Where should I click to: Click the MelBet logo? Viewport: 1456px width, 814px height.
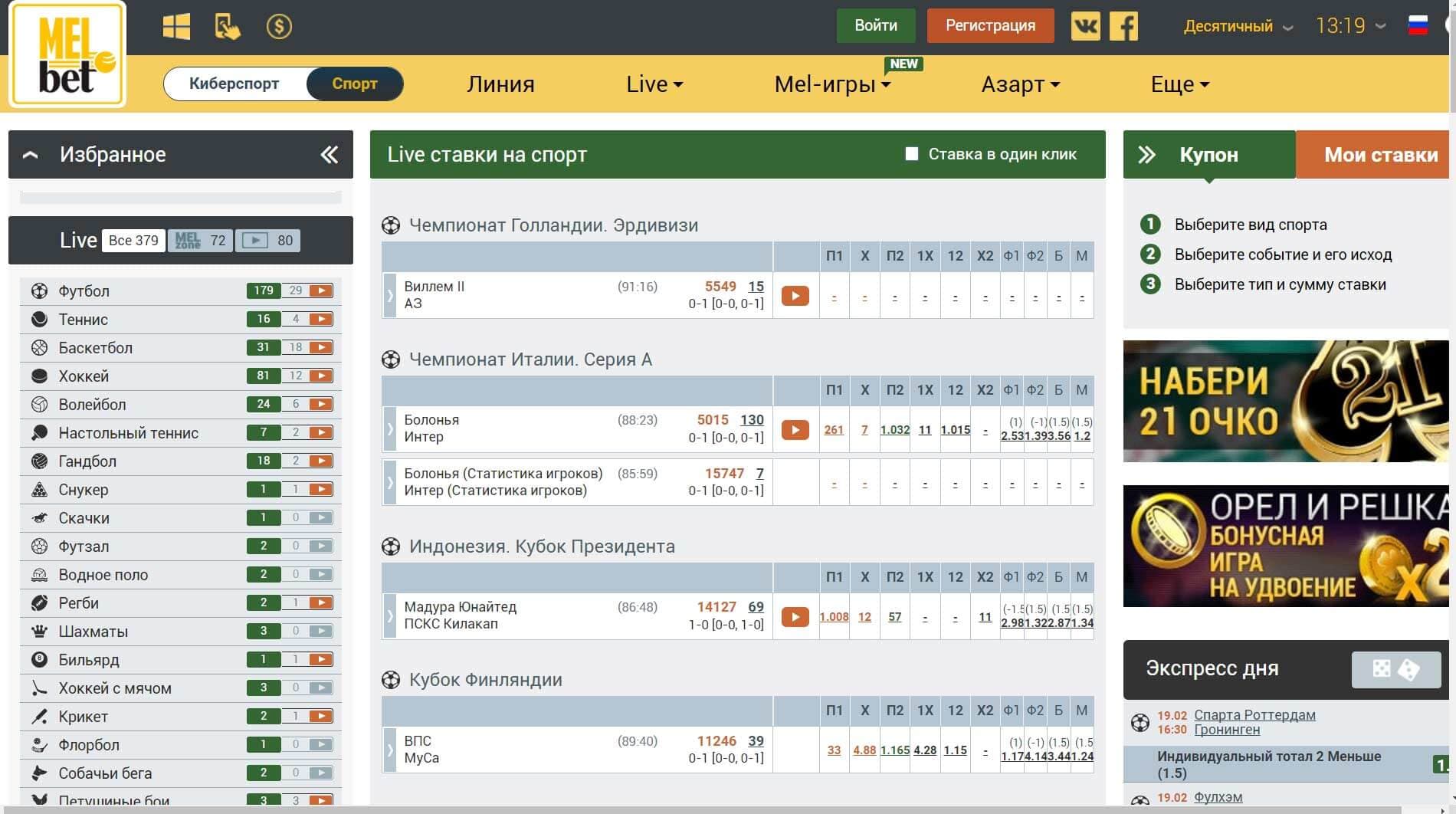coord(67,55)
